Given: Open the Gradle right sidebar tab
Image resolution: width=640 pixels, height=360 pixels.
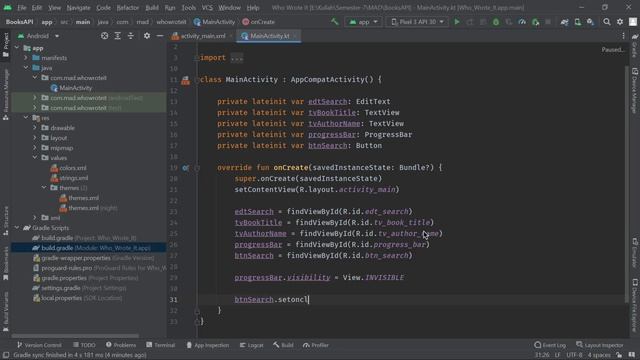Looking at the screenshot, I should 635,46.
